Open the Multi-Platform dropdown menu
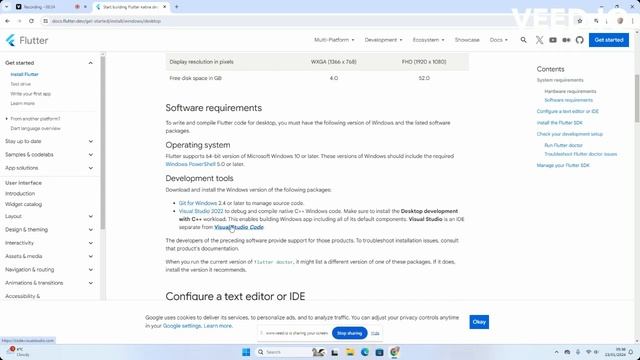The image size is (640, 360). click(334, 40)
